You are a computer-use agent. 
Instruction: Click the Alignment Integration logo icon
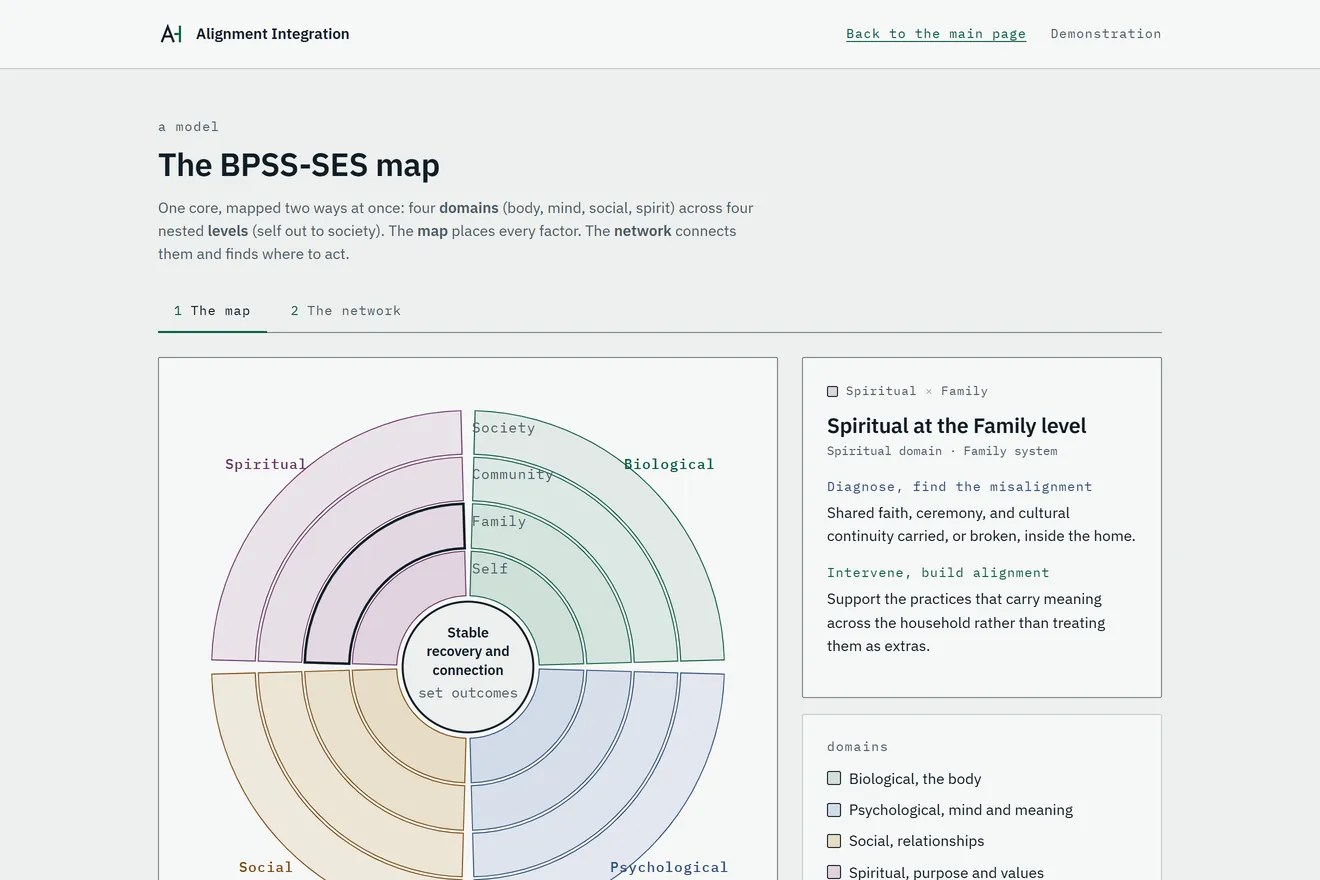[171, 34]
